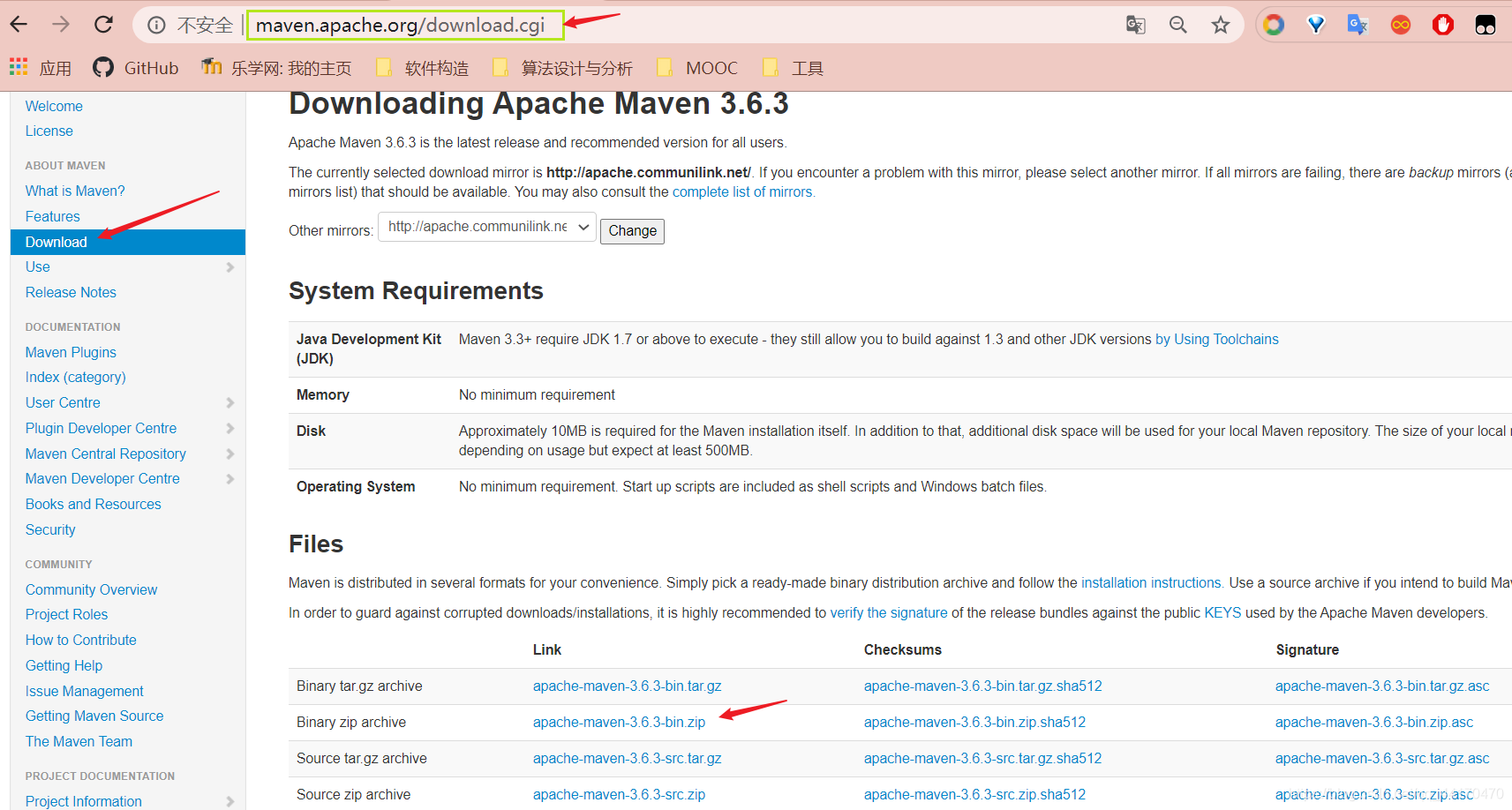The width and height of the screenshot is (1512, 810).
Task: Click the zoom magnifier icon in address bar
Action: pos(1178,25)
